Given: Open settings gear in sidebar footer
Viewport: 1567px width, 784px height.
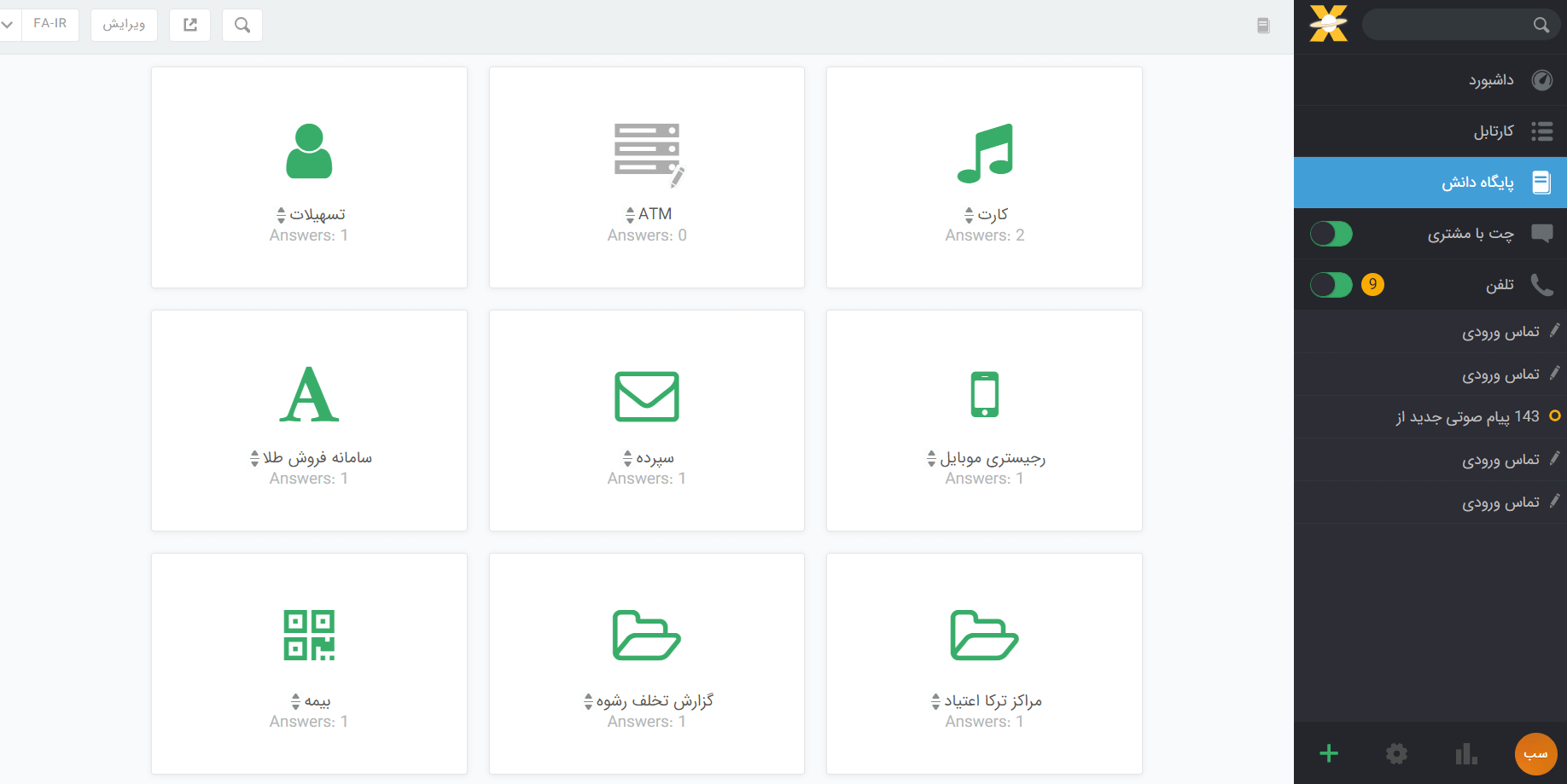Looking at the screenshot, I should tap(1397, 753).
